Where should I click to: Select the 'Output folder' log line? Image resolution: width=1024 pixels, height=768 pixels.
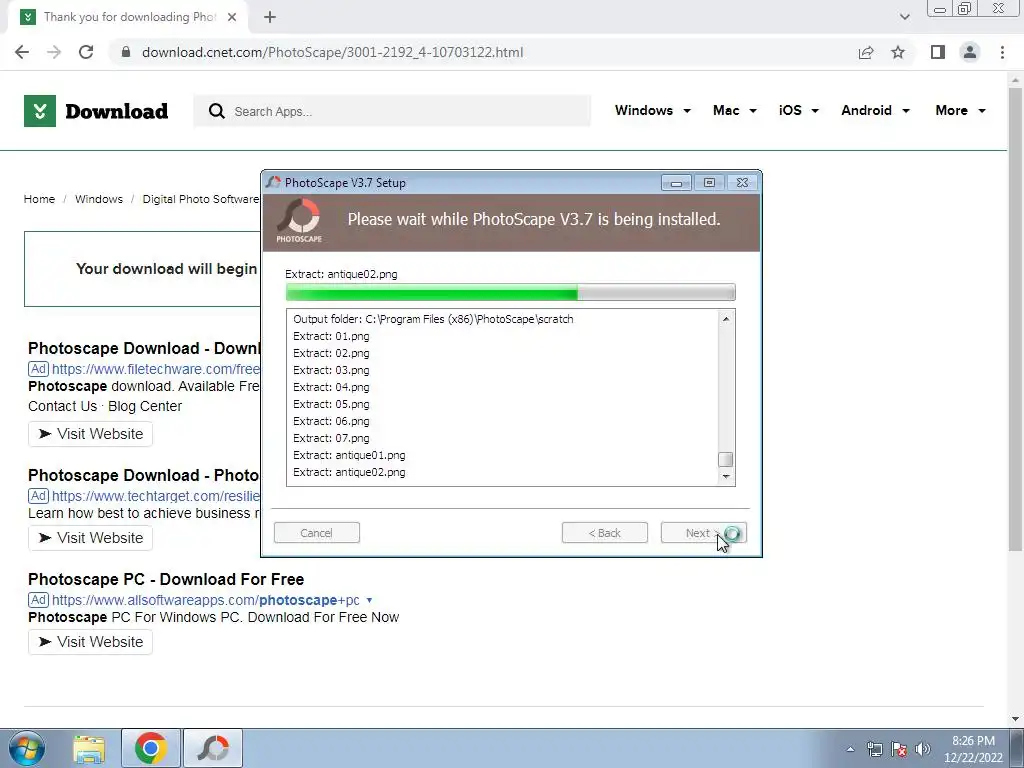[433, 319]
